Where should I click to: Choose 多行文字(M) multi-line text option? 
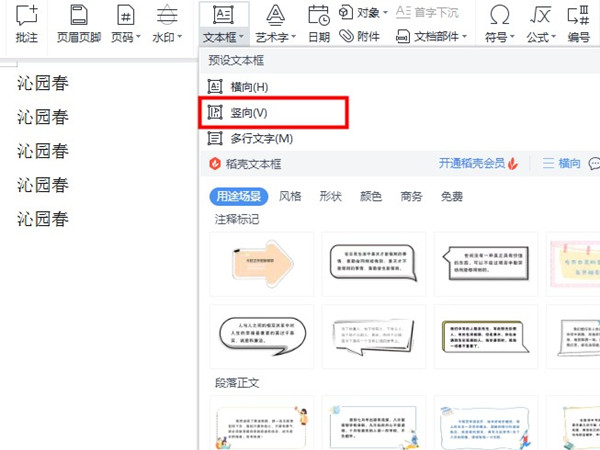point(260,138)
